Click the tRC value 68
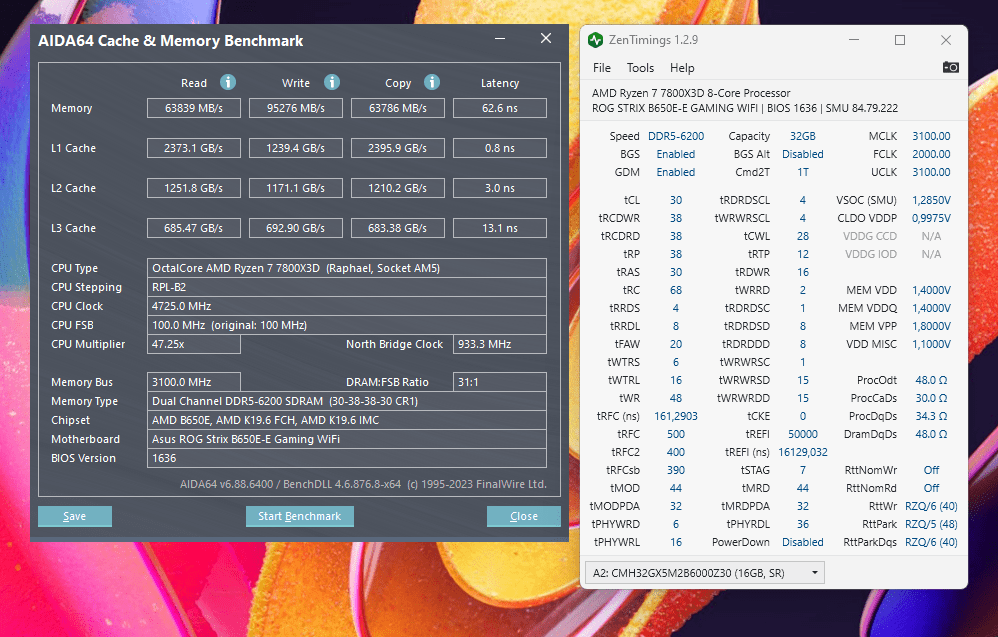 pos(676,290)
